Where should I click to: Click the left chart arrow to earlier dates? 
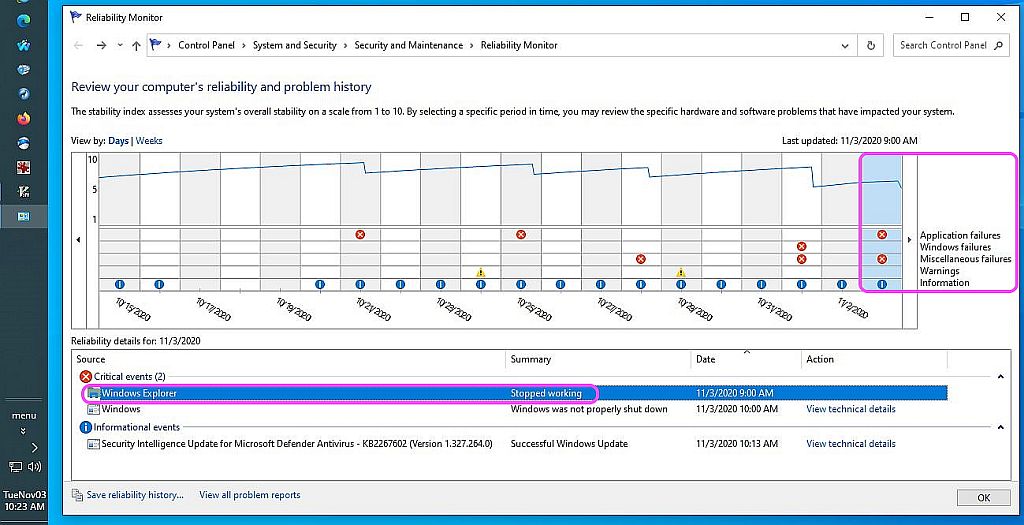pyautogui.click(x=78, y=240)
